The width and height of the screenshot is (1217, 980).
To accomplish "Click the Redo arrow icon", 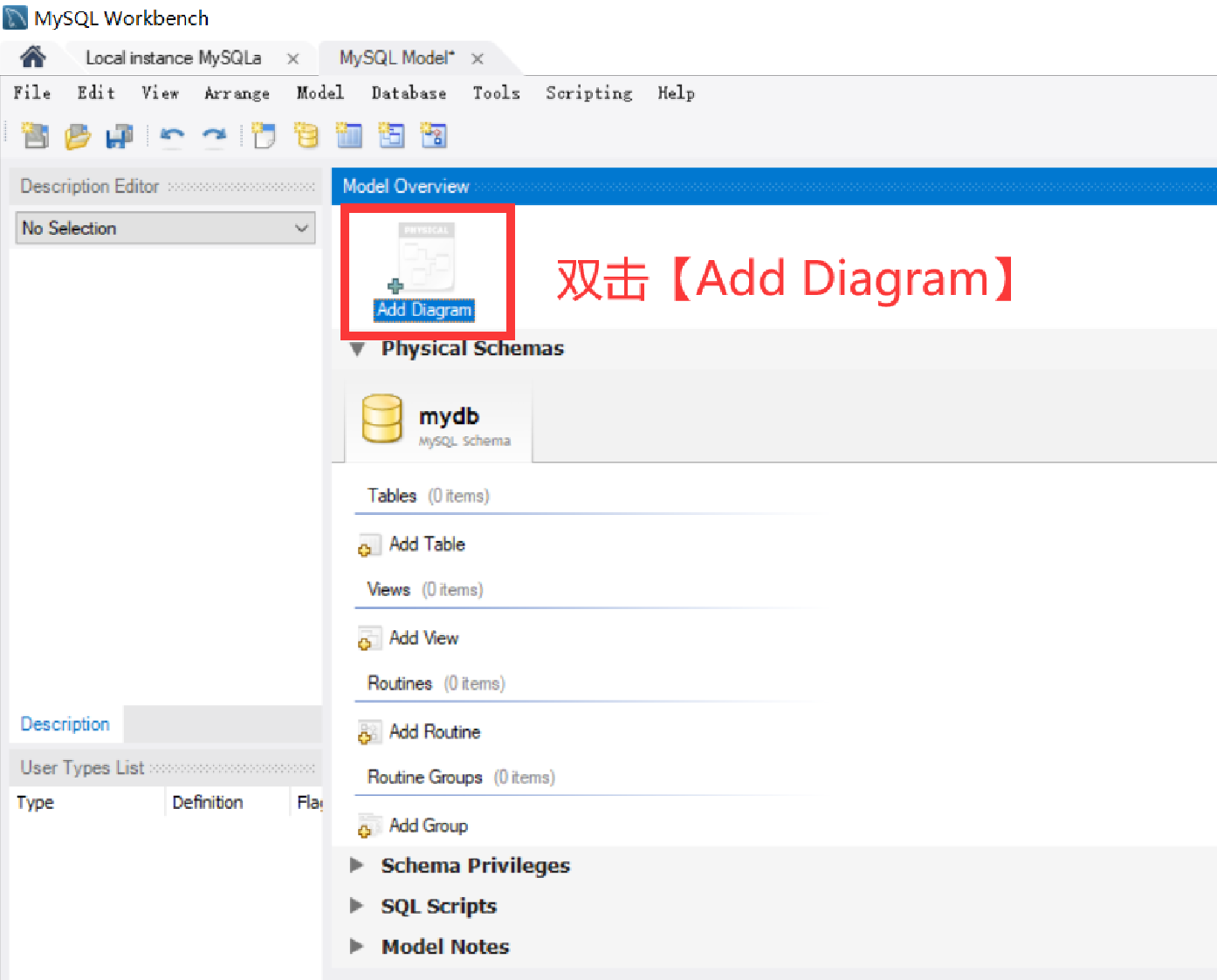I will point(214,135).
